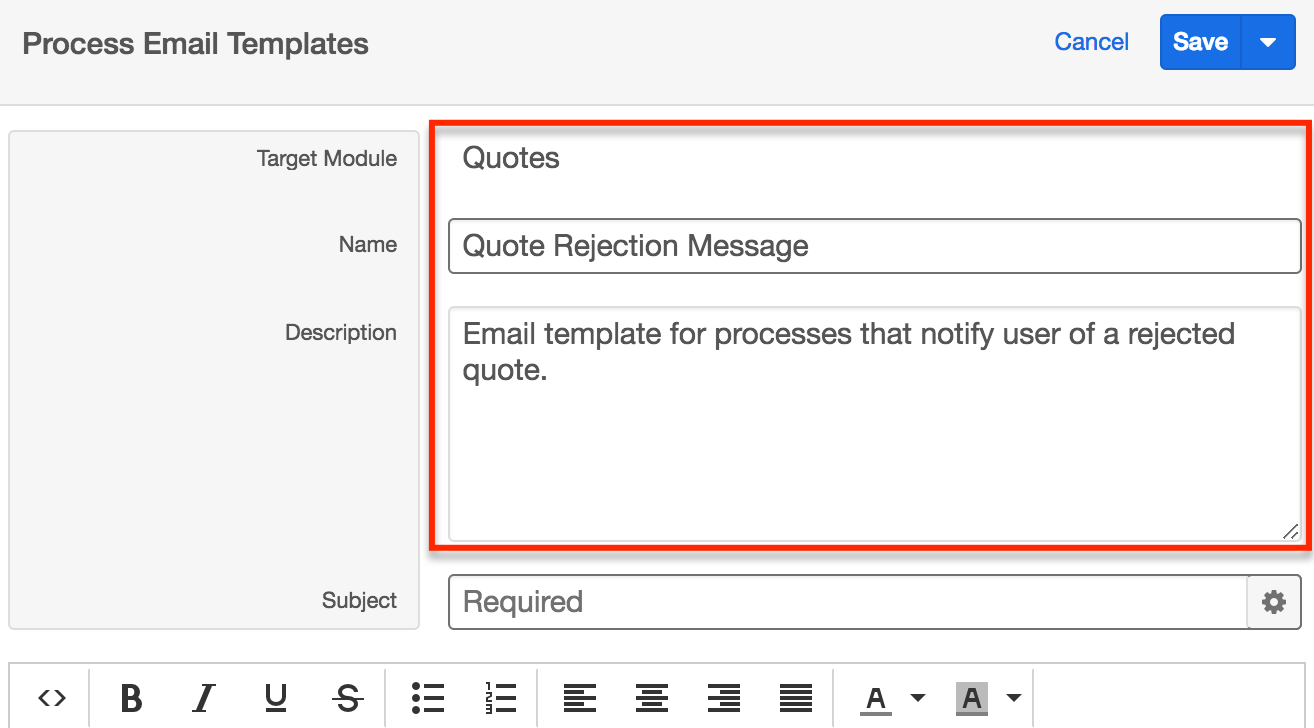1314x728 pixels.
Task: Apply bold formatting
Action: pyautogui.click(x=131, y=698)
